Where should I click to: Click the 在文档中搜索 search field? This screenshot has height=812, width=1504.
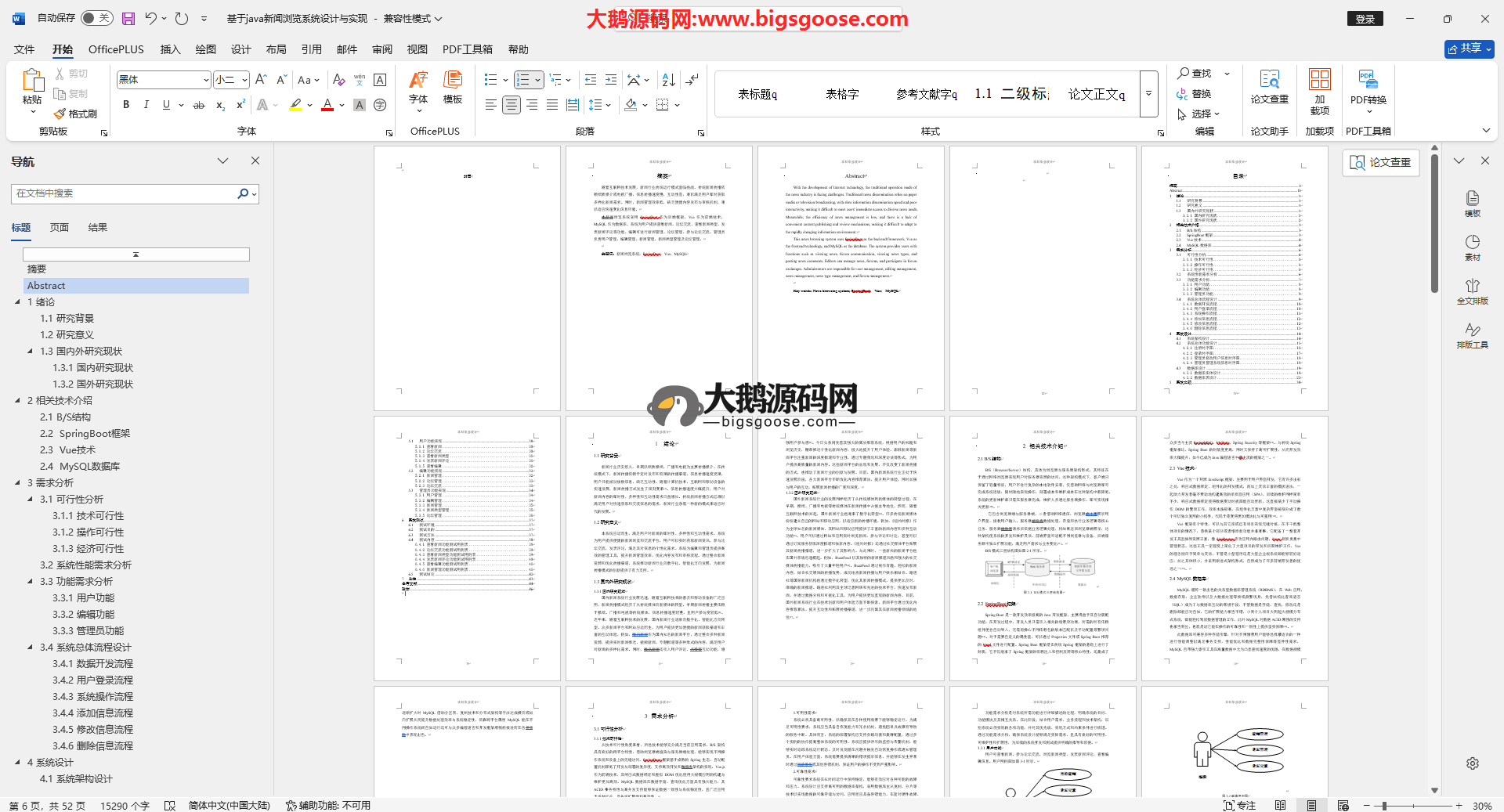(x=125, y=193)
